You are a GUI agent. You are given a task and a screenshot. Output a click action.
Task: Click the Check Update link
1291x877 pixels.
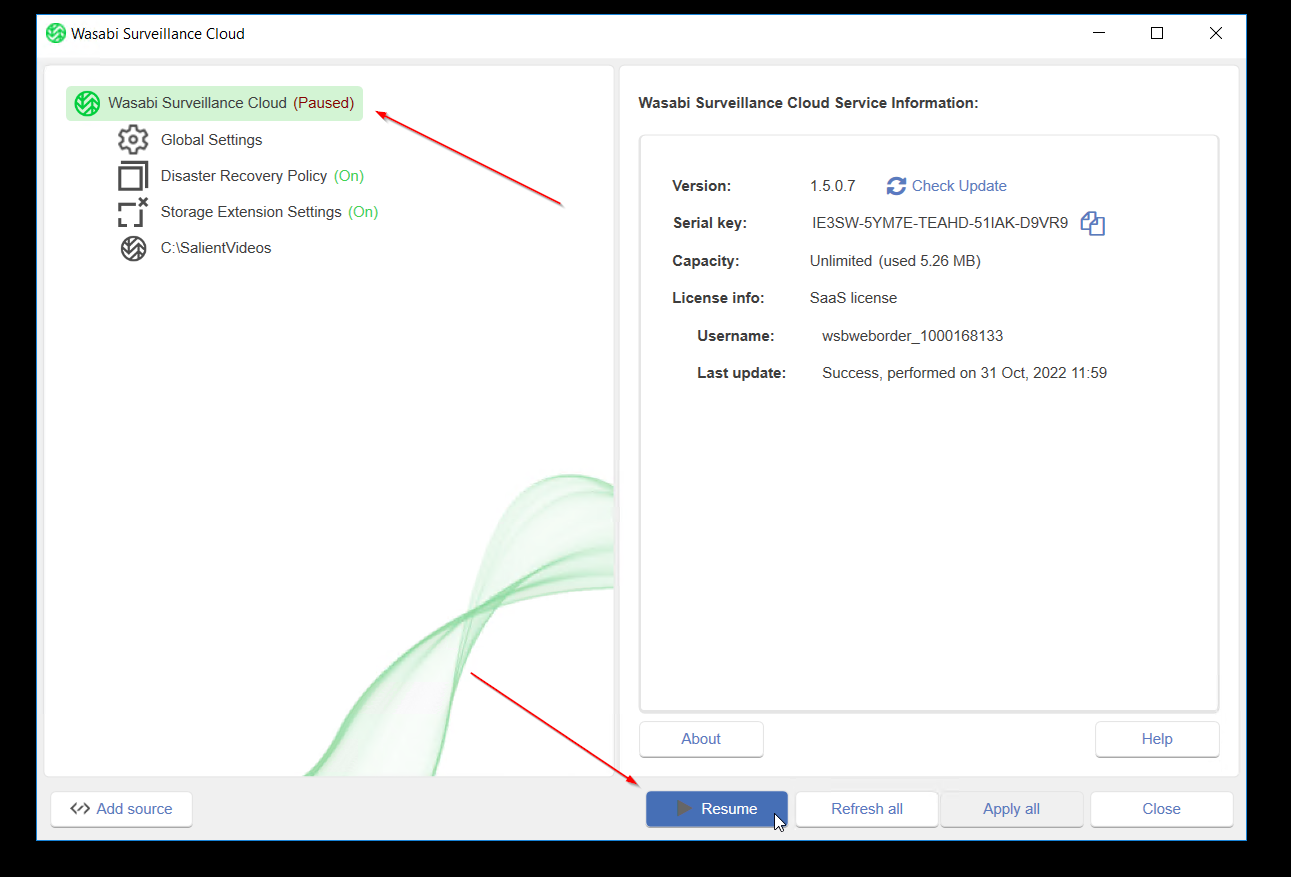pos(959,186)
